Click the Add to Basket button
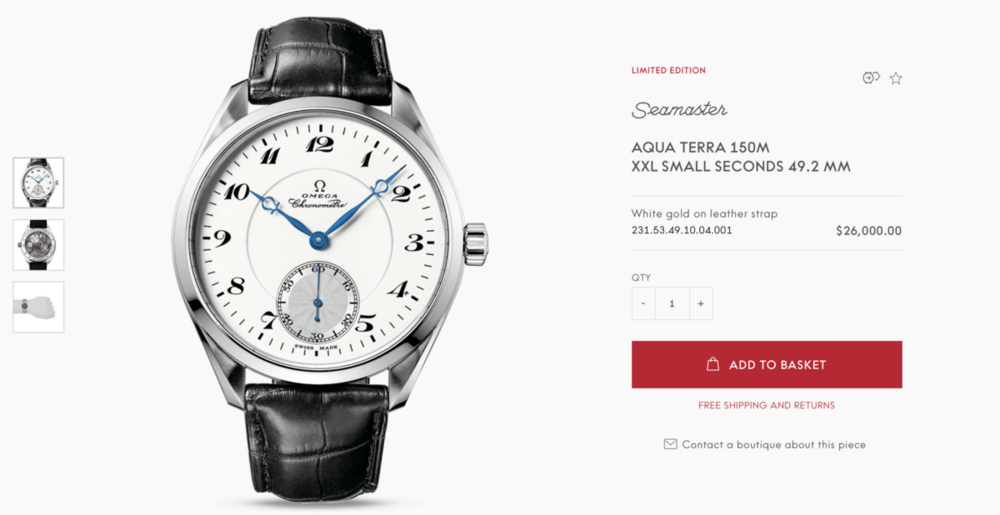The image size is (1000, 515). (767, 365)
